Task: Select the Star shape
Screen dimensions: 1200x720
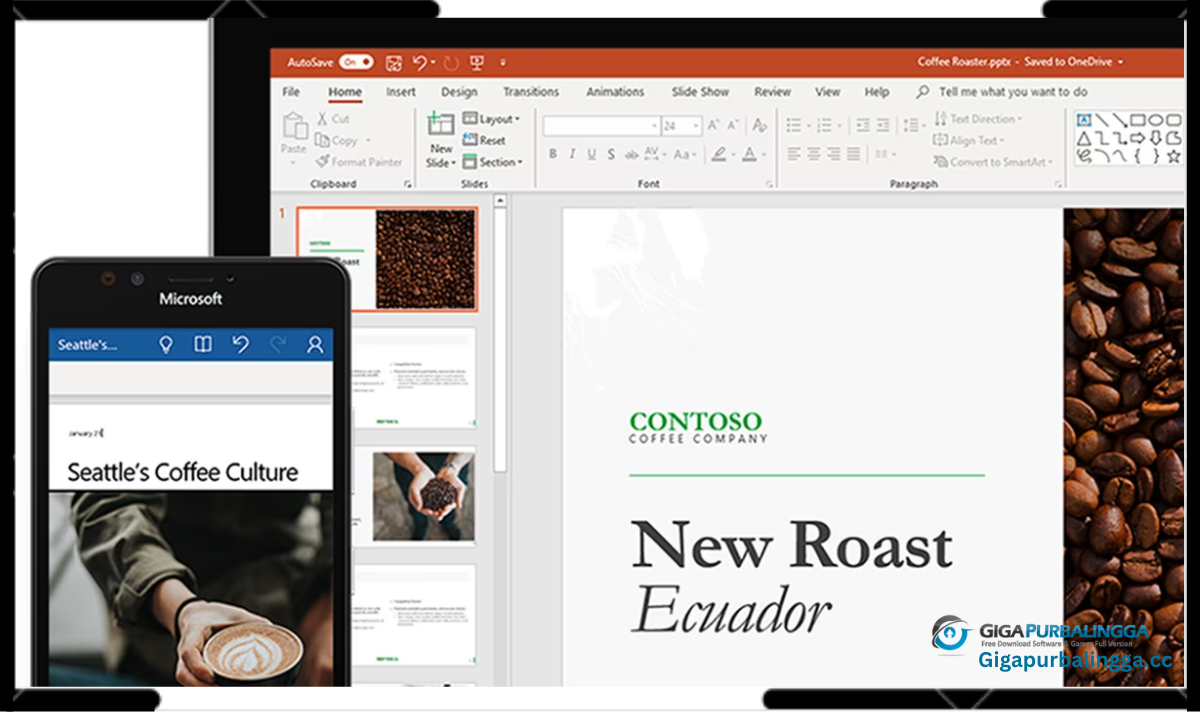Action: 1174,157
